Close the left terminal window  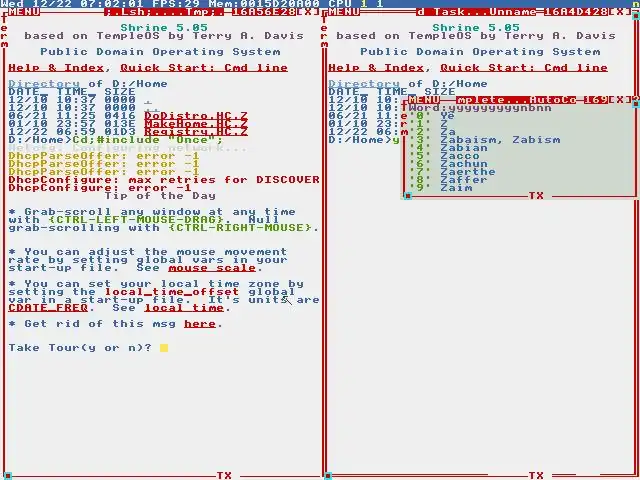click(308, 11)
